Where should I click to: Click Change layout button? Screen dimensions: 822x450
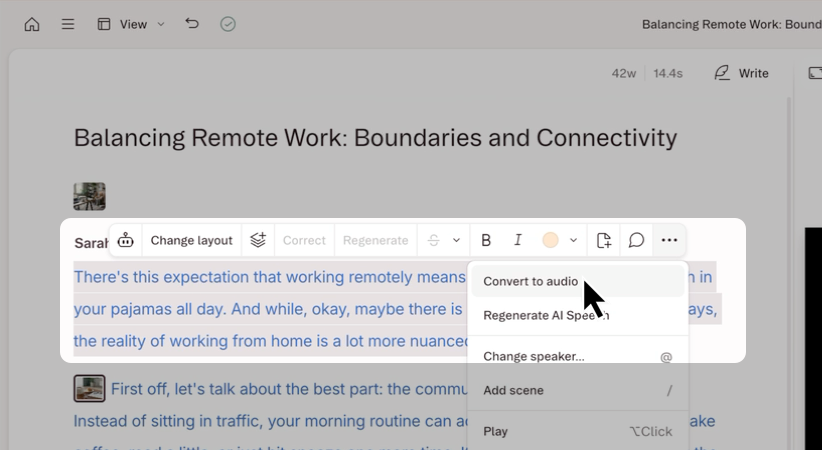[191, 240]
